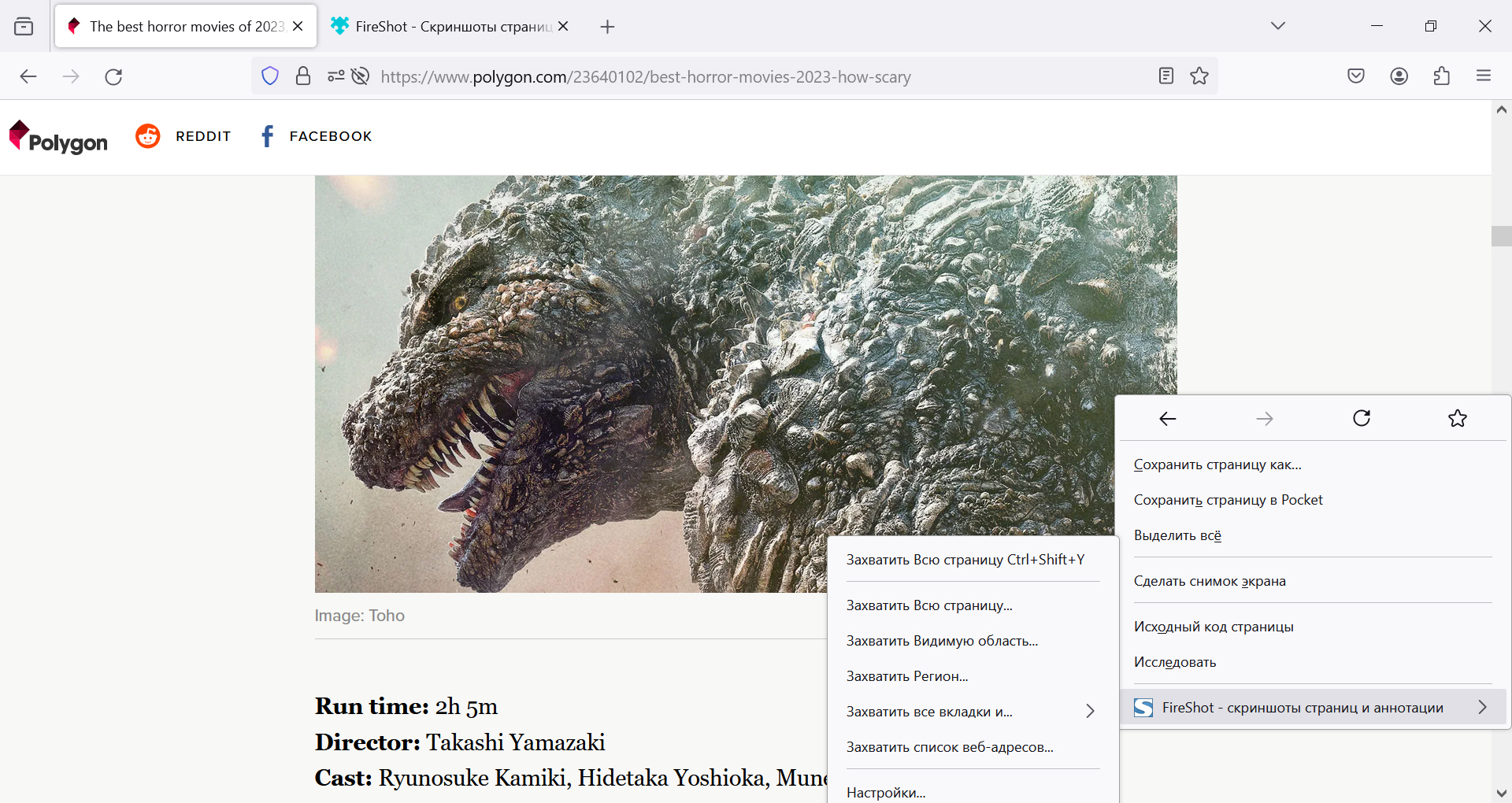Choose Исследовать in context menu
1512x803 pixels.
click(x=1313, y=662)
